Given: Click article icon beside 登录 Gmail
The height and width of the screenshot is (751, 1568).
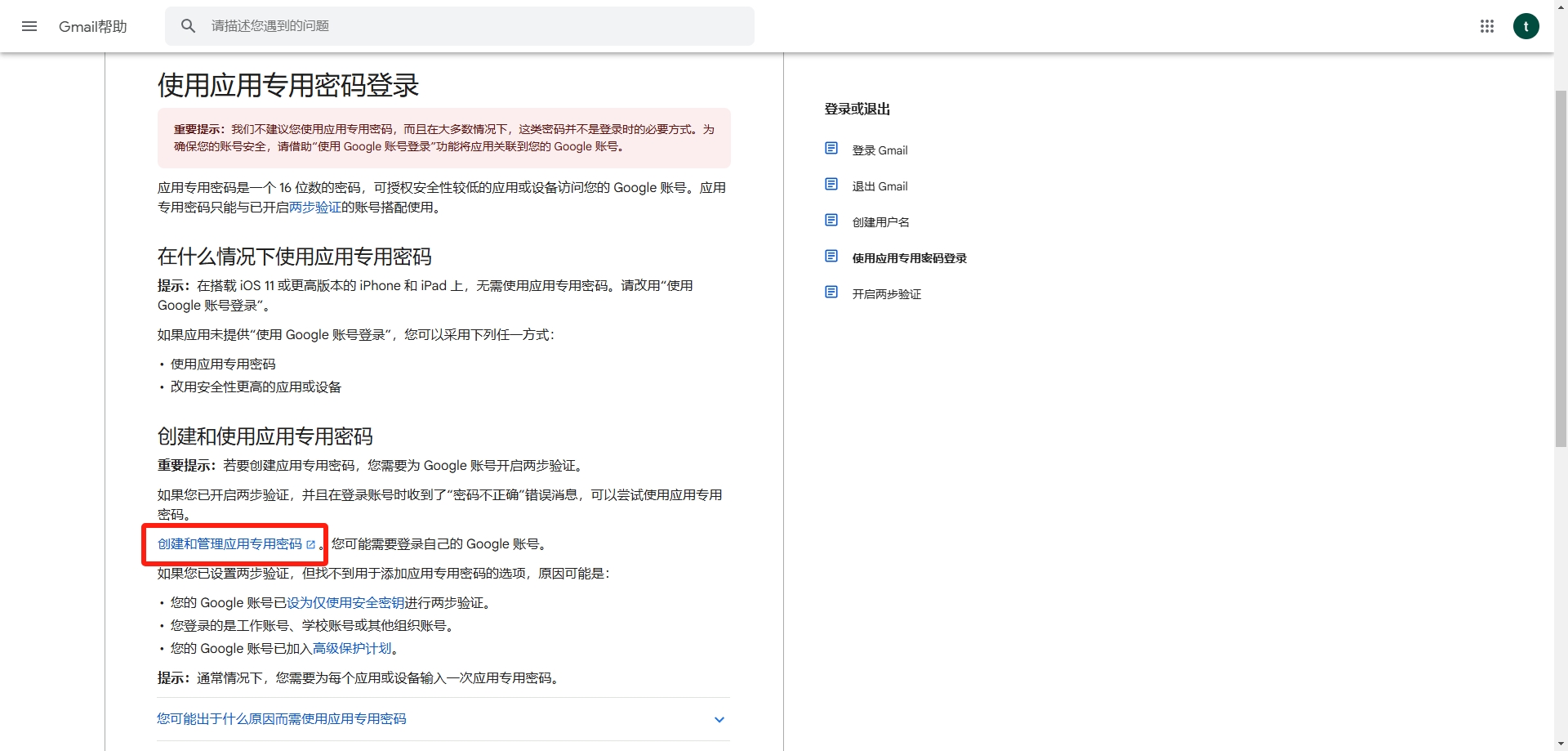Looking at the screenshot, I should (x=831, y=149).
